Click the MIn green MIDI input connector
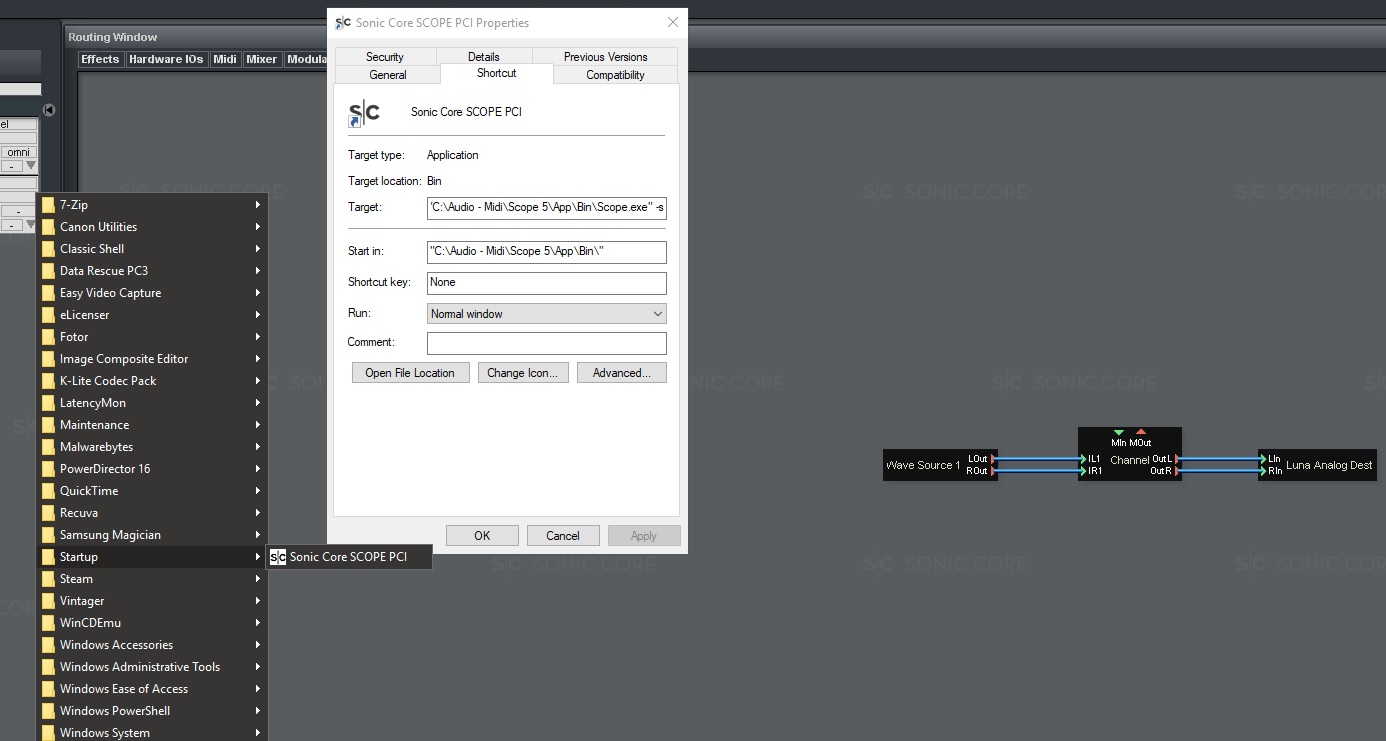 coord(1119,433)
